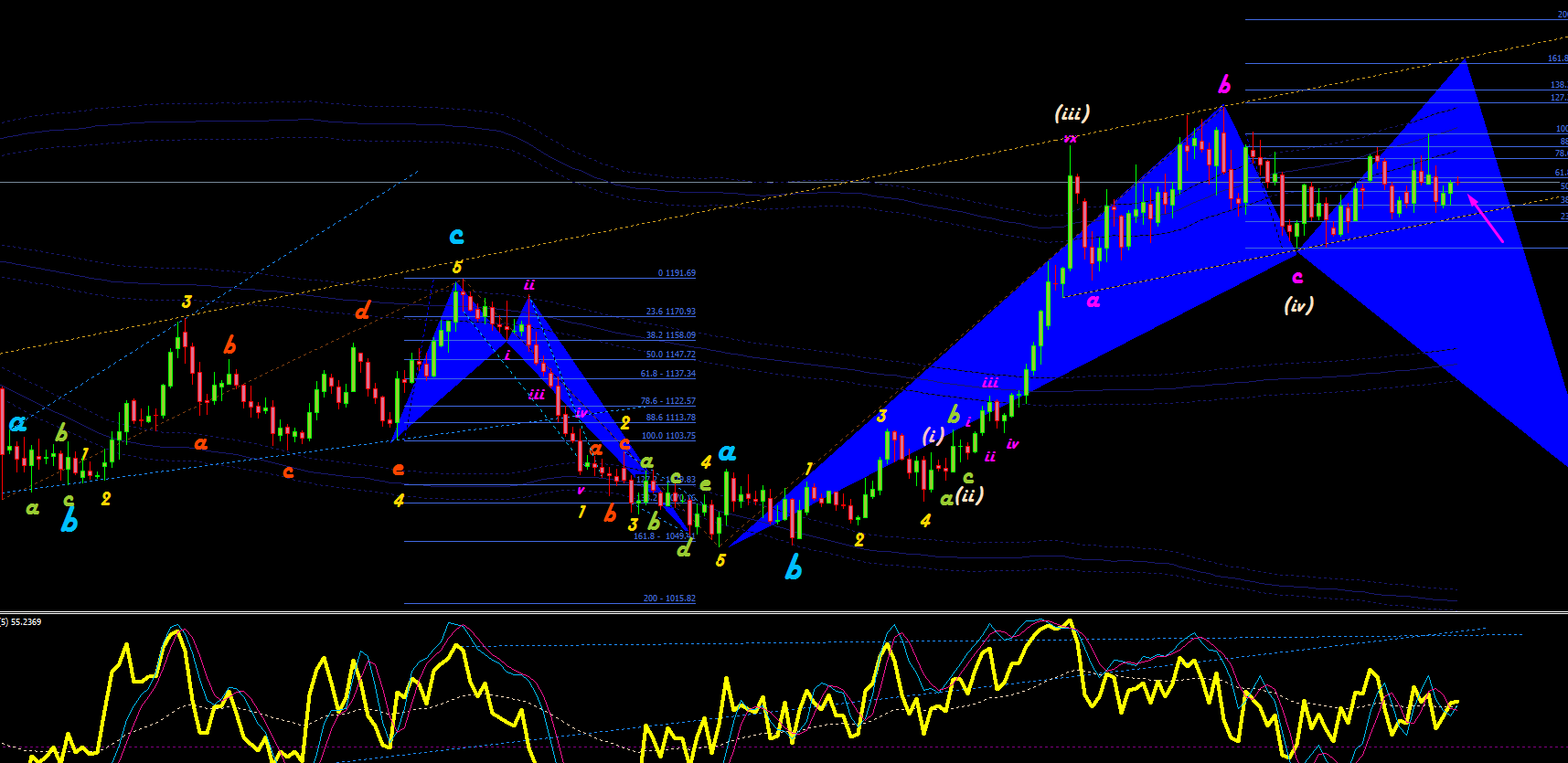The width and height of the screenshot is (1568, 763).
Task: Click the Fibonacci label "88.6 1113.78"
Action: pos(670,418)
